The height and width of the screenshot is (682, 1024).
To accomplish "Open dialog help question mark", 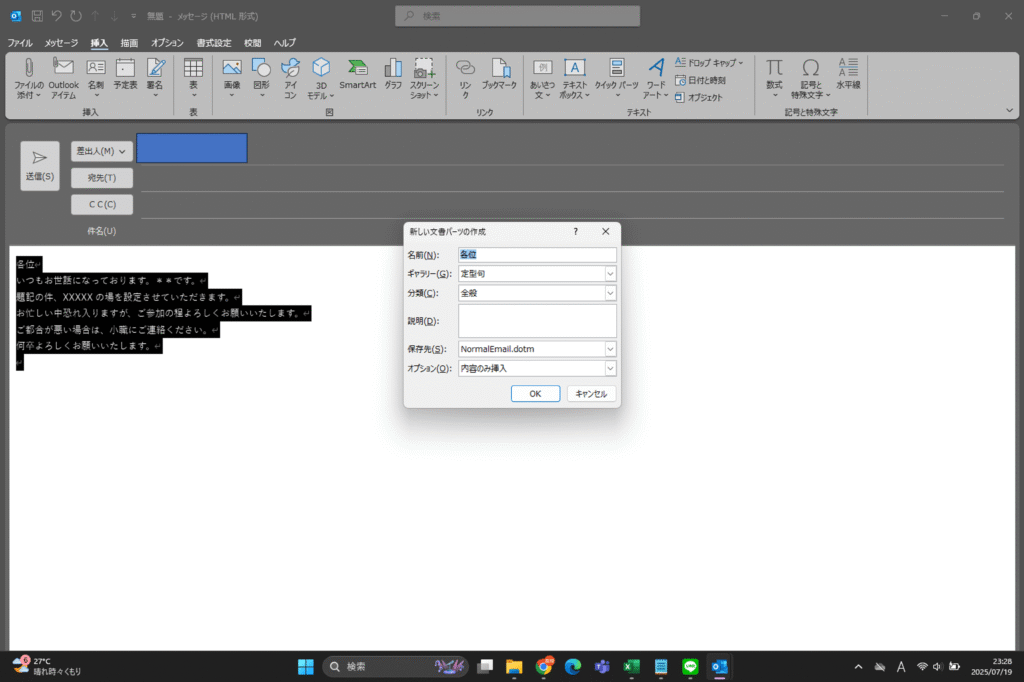I will [x=575, y=231].
